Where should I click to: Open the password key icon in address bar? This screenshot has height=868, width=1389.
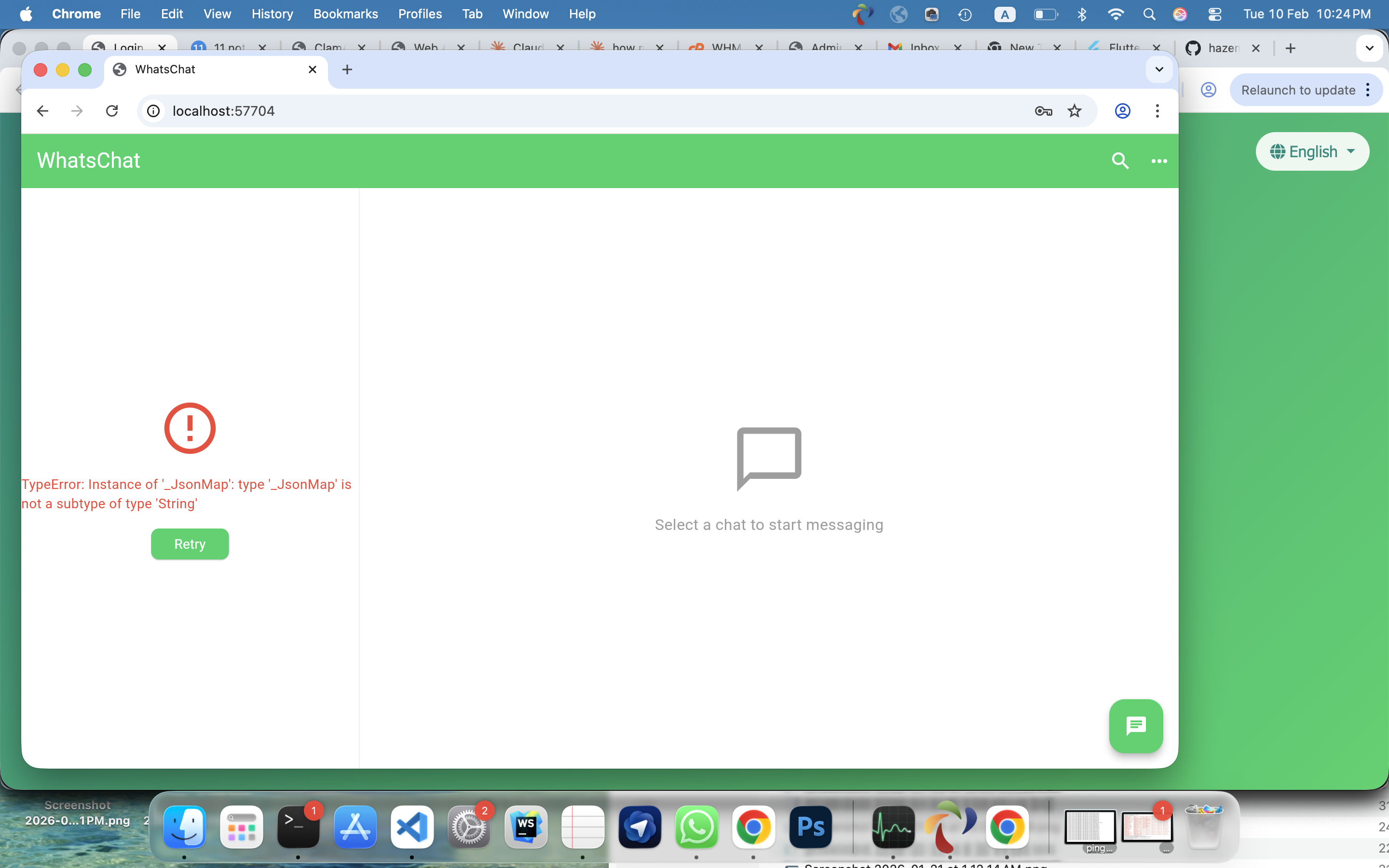[1043, 111]
